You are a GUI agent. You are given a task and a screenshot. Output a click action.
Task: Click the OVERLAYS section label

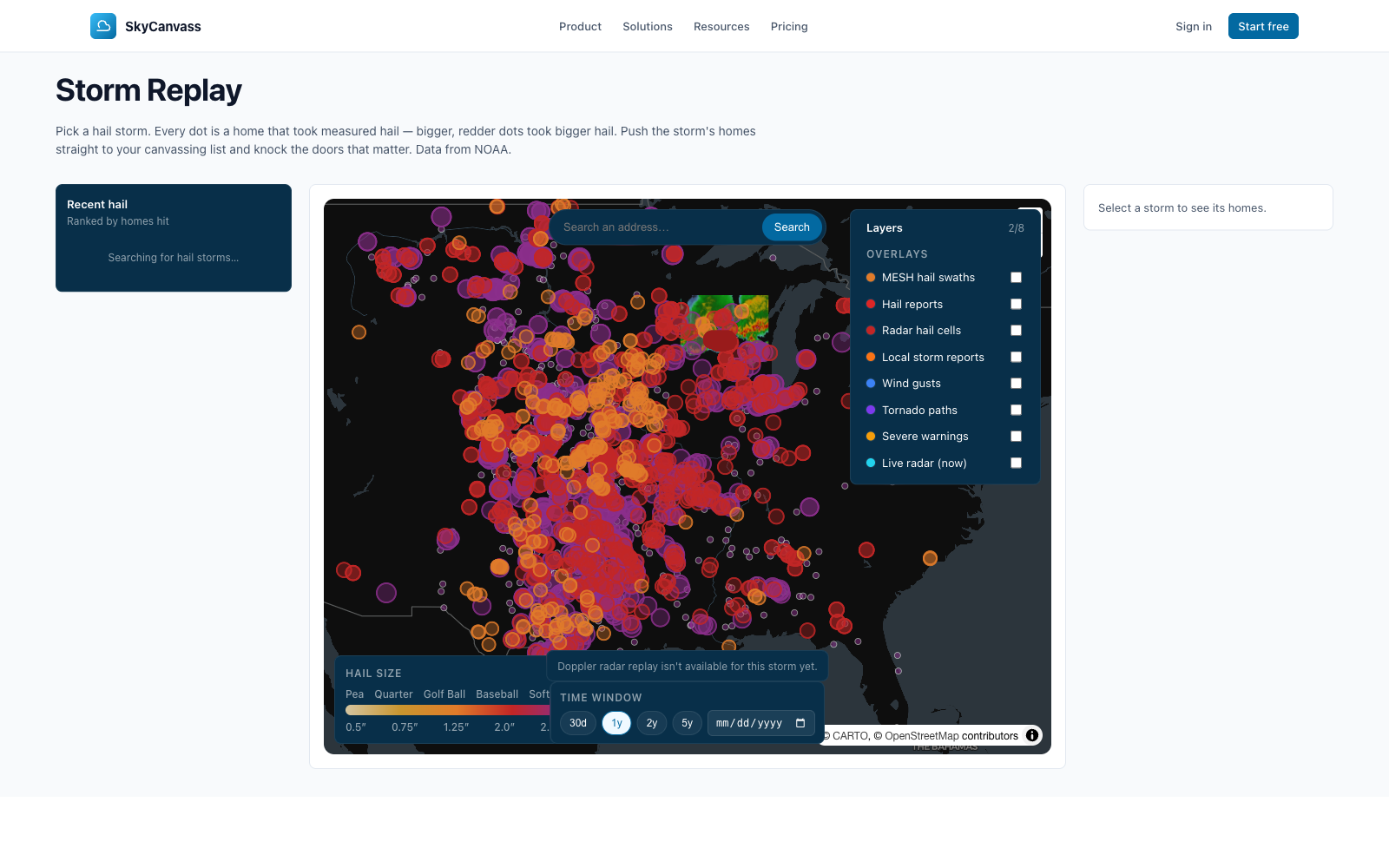coord(897,254)
